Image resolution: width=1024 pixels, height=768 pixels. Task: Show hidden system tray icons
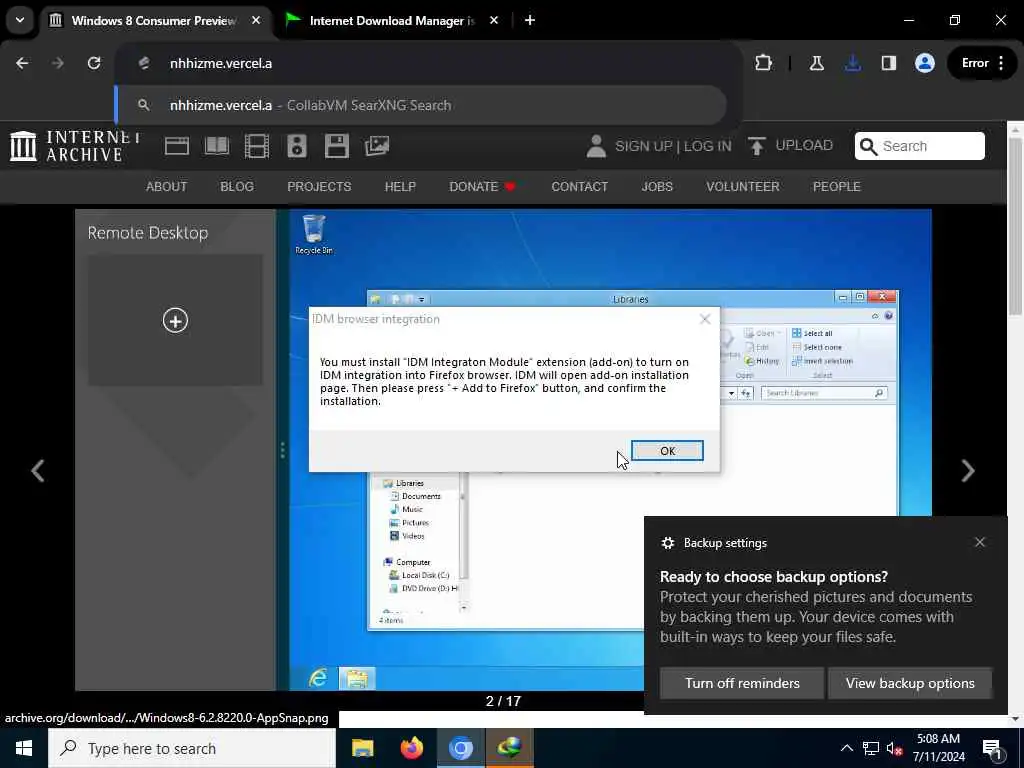click(846, 748)
